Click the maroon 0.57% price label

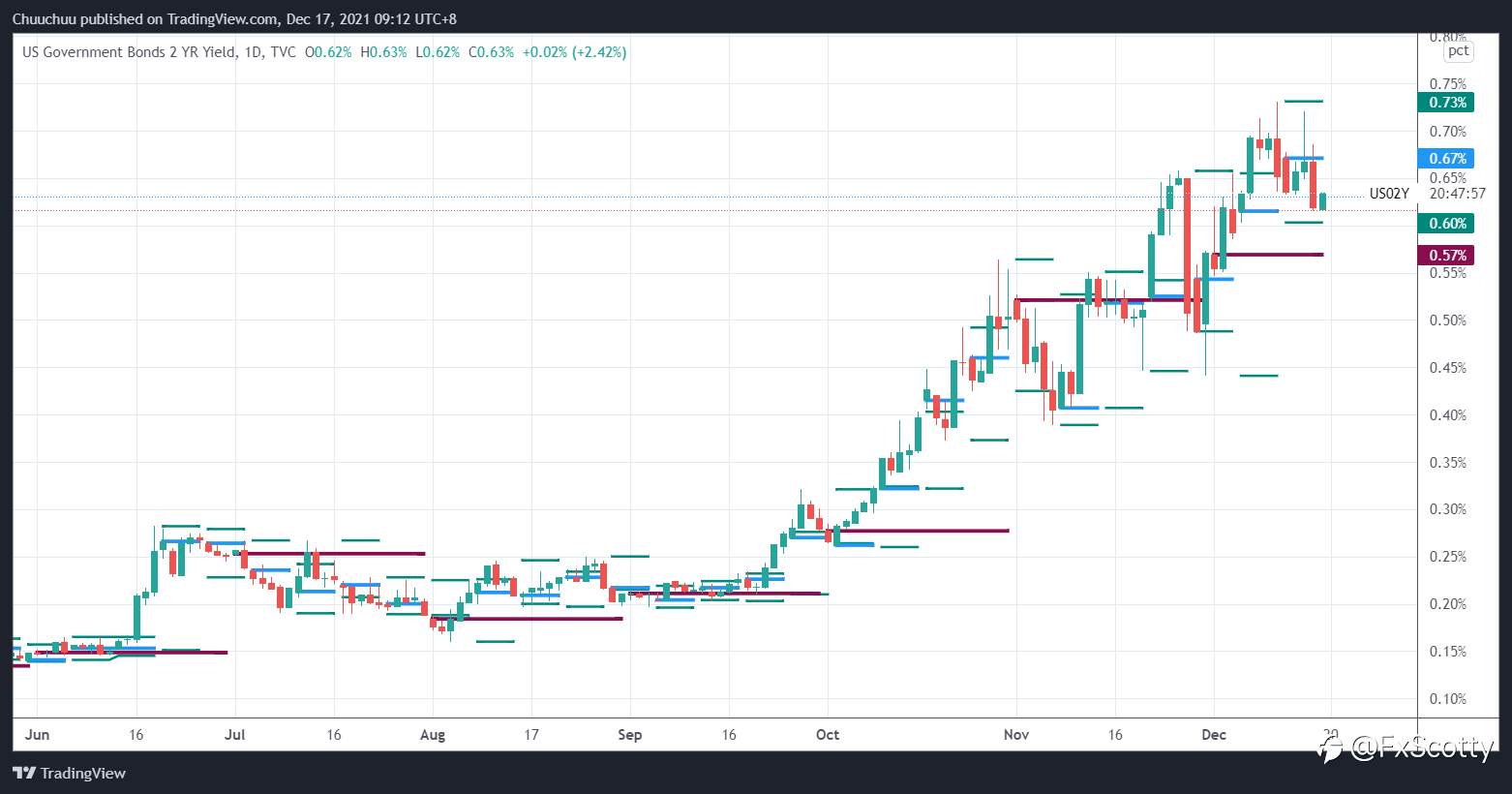[1446, 256]
